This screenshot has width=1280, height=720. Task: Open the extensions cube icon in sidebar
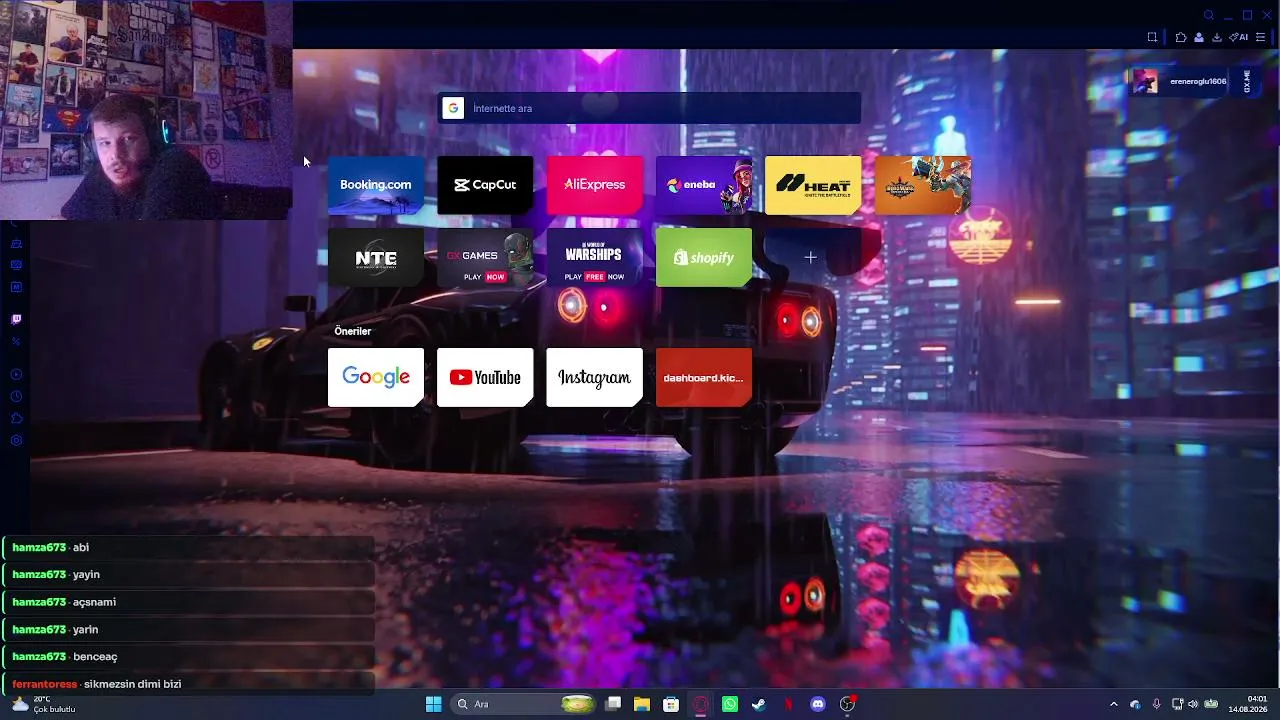click(x=16, y=418)
